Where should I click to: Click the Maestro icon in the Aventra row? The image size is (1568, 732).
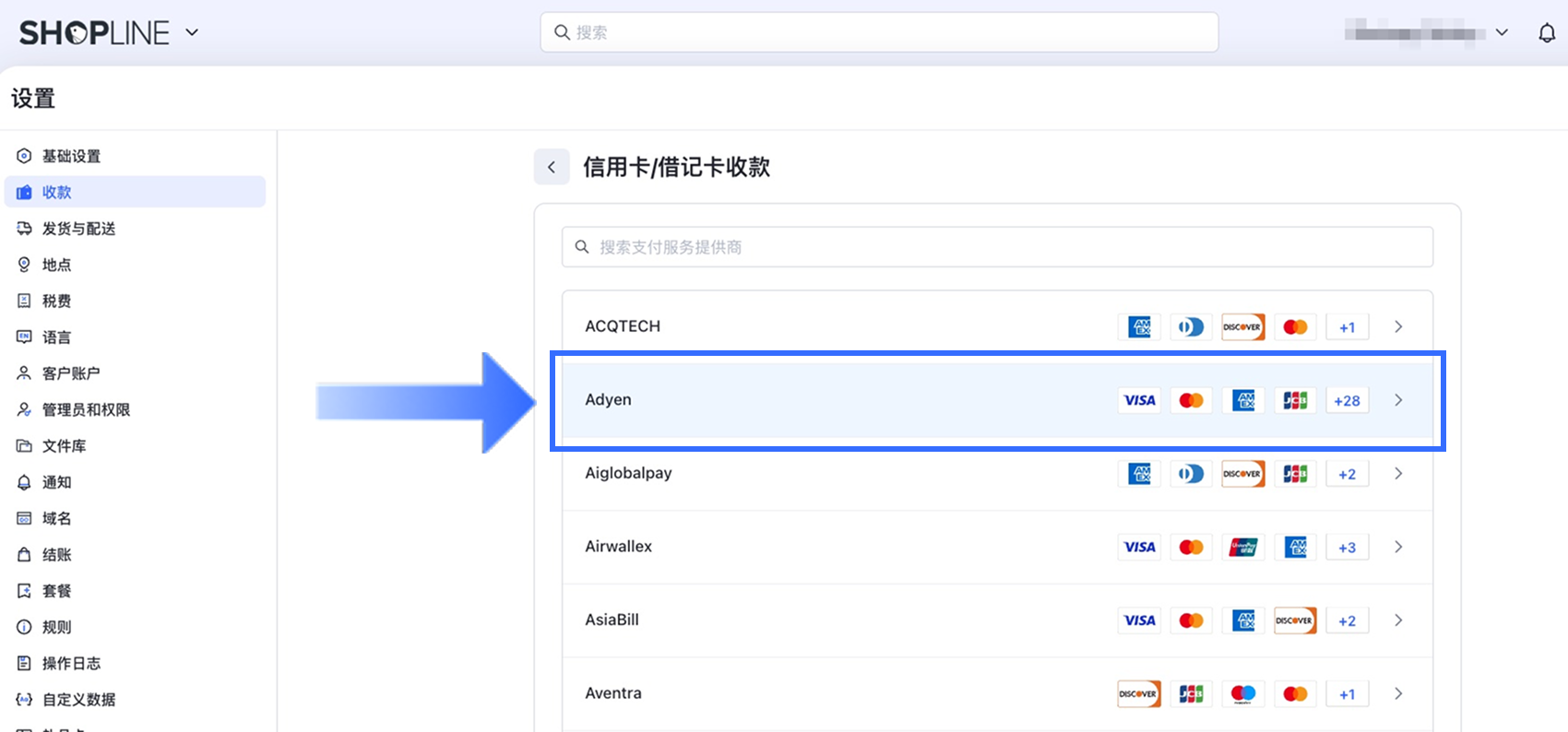click(x=1243, y=693)
